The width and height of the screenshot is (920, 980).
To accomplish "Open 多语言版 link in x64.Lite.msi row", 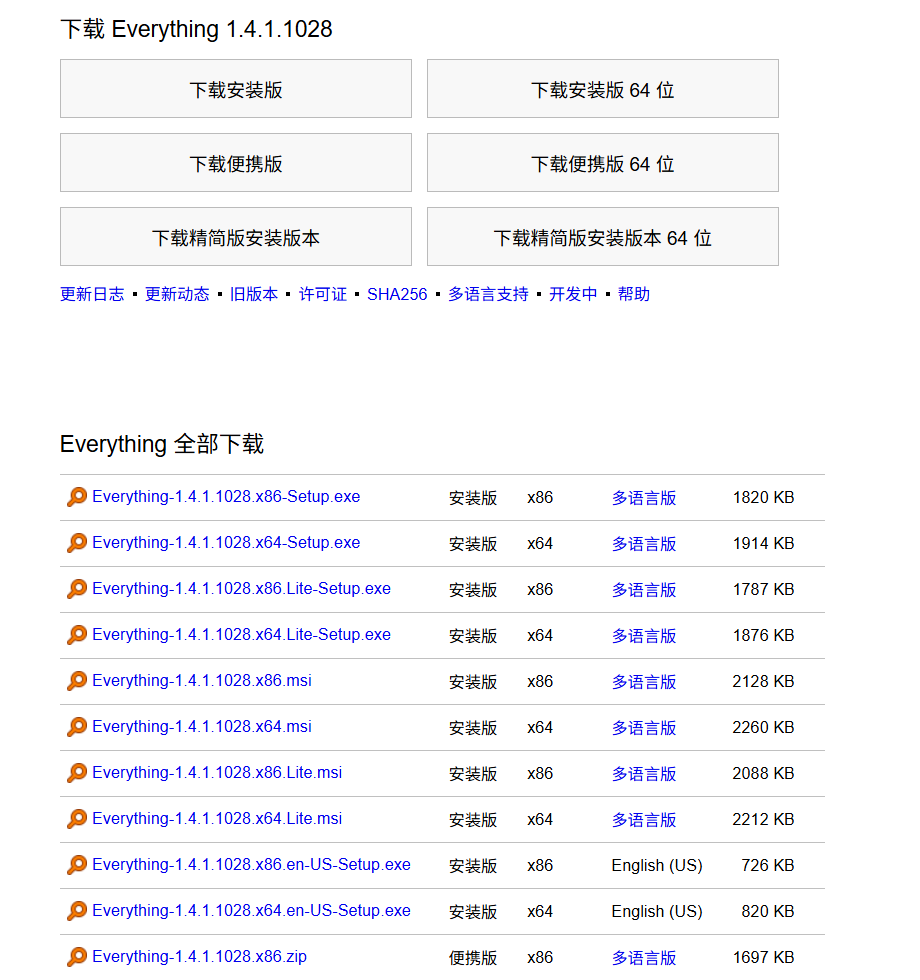I will (x=644, y=820).
